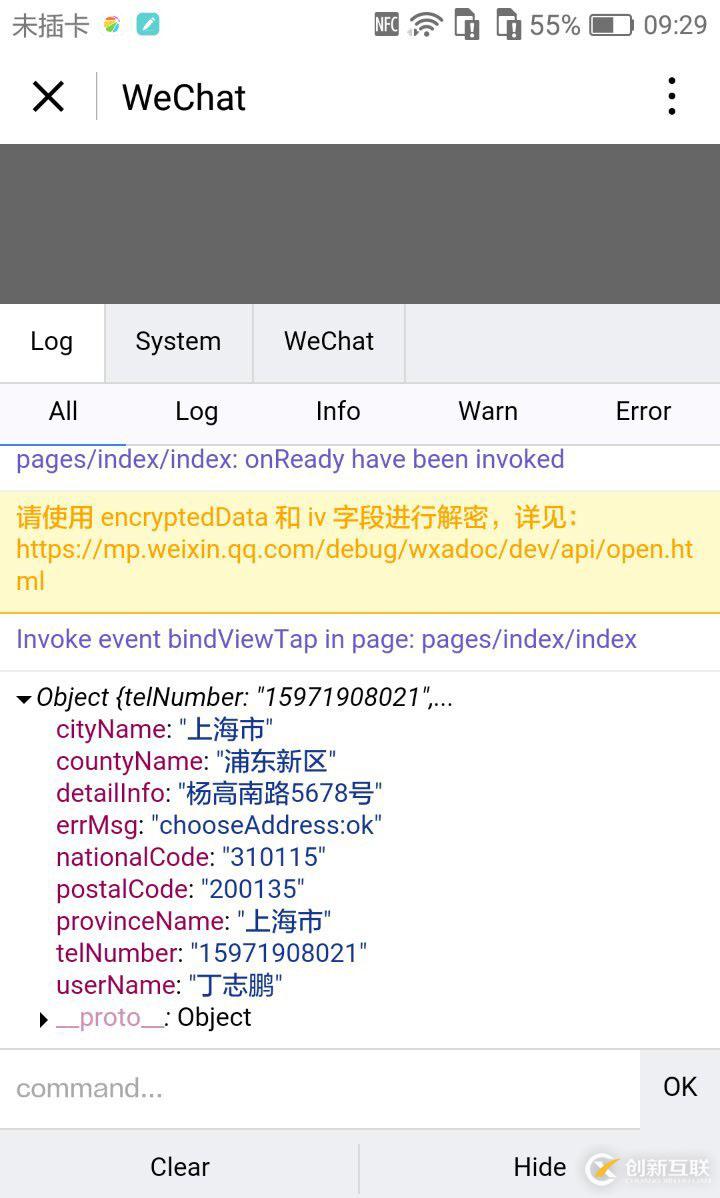Select the userName "丁志鹏" property
The width and height of the screenshot is (720, 1198).
pyautogui.click(x=169, y=986)
